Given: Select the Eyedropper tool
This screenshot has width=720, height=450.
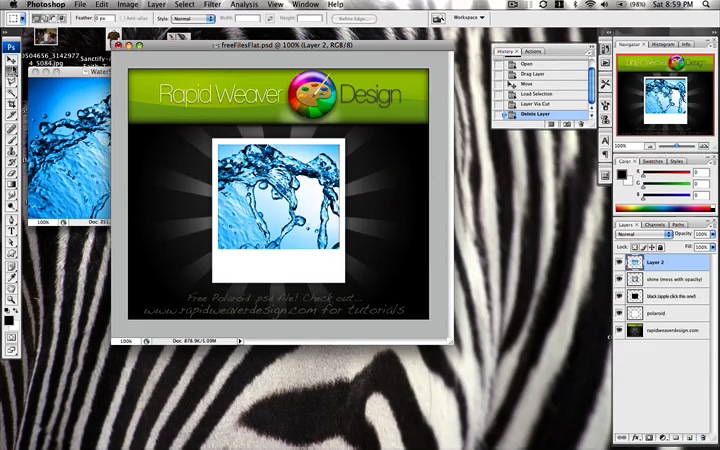Looking at the screenshot, I should pyautogui.click(x=11, y=277).
